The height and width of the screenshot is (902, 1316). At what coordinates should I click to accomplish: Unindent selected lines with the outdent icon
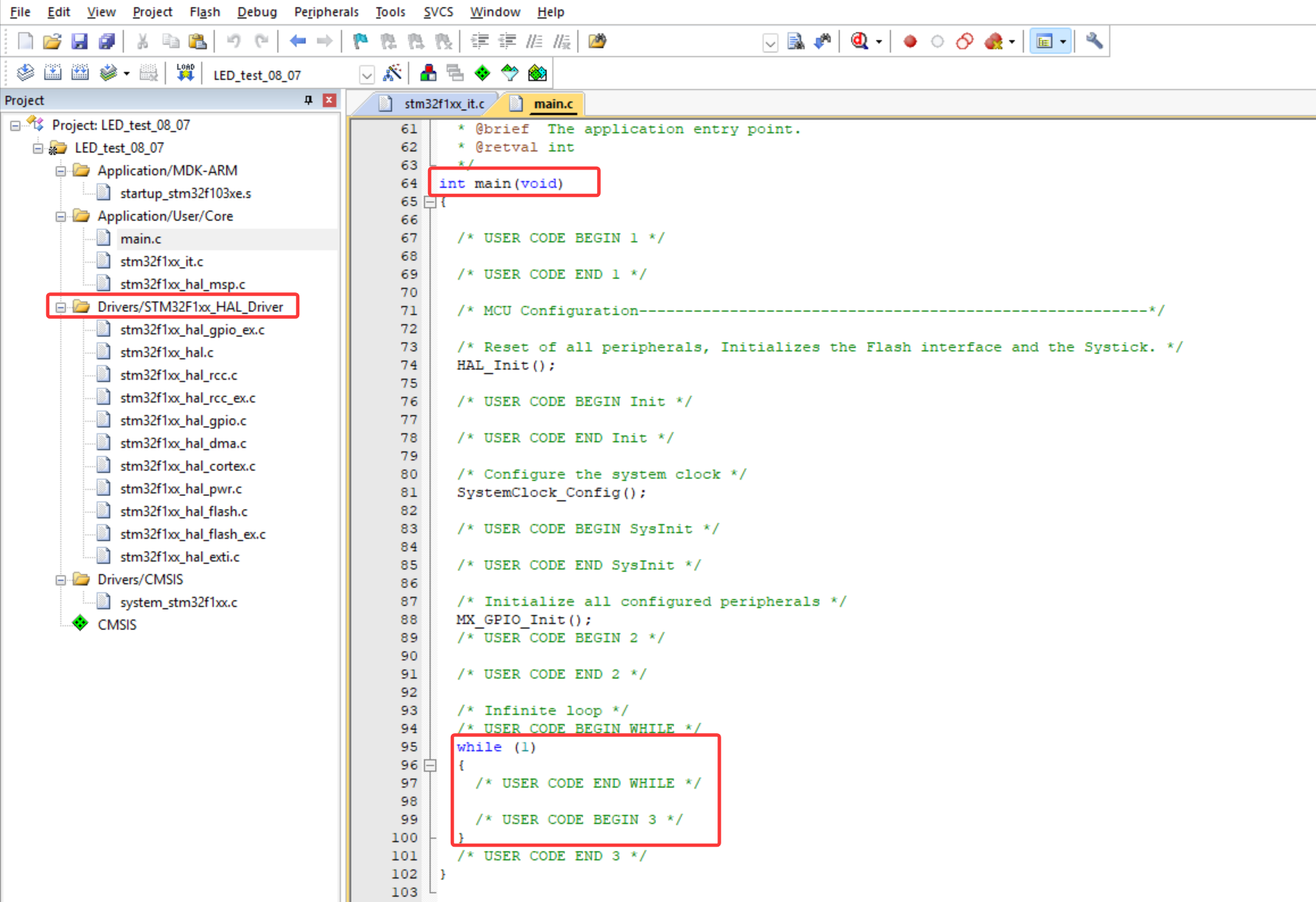pos(507,42)
